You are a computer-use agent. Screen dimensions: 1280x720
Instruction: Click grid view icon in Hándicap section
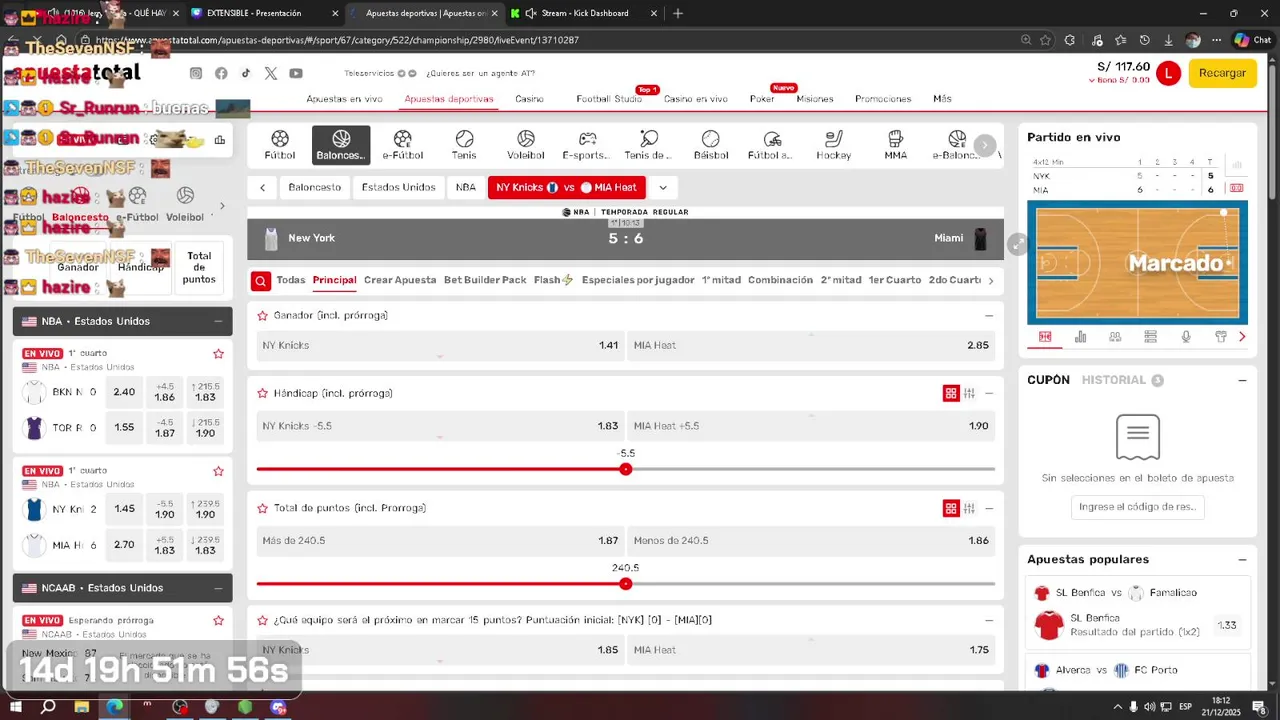[951, 394]
